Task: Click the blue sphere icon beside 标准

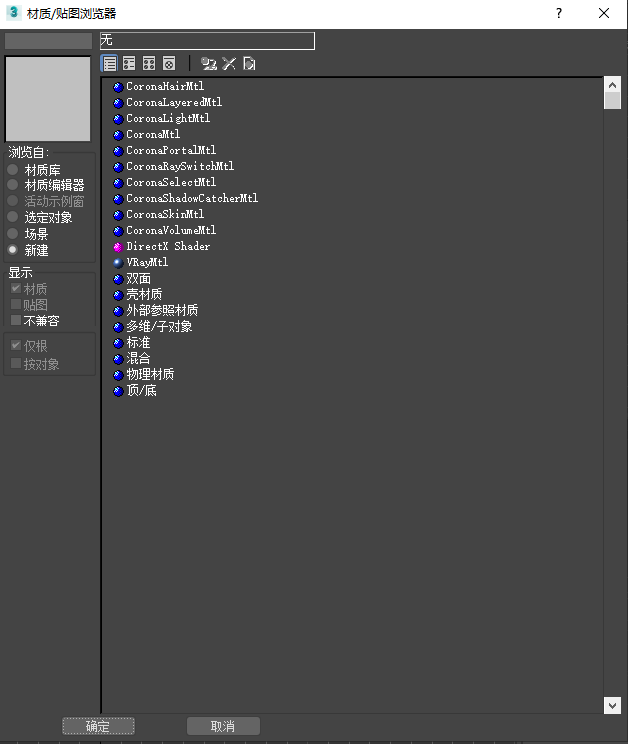Action: point(119,343)
